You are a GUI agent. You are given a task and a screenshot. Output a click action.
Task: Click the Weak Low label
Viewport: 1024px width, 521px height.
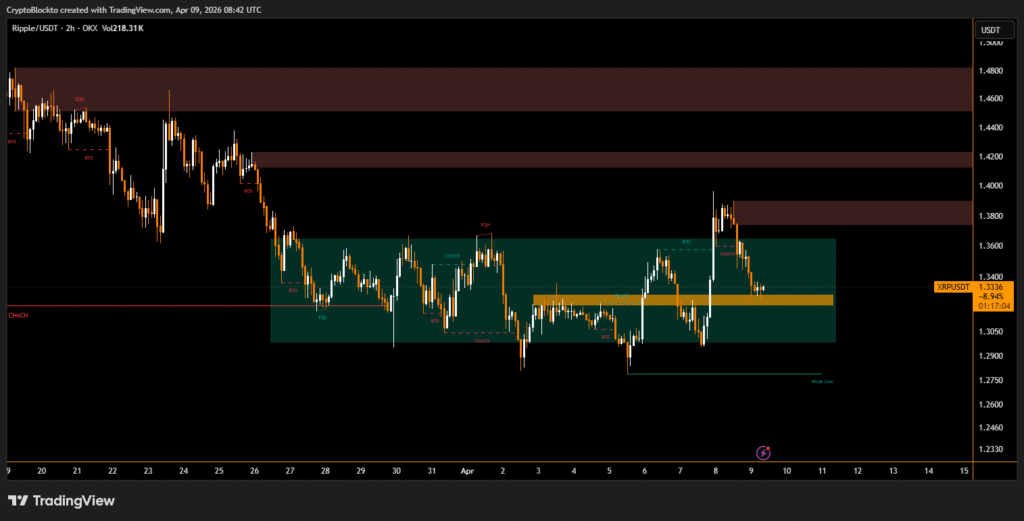pos(822,381)
